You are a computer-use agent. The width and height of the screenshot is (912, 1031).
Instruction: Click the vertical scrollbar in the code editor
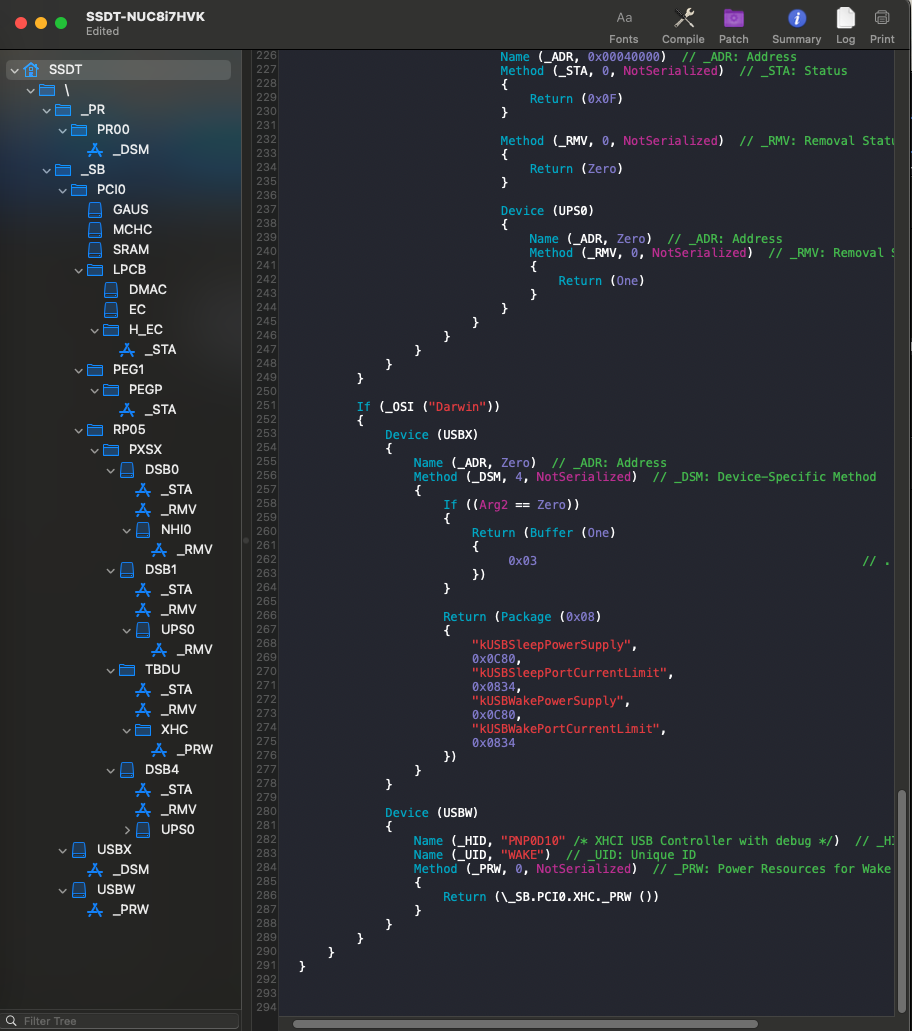[901, 901]
